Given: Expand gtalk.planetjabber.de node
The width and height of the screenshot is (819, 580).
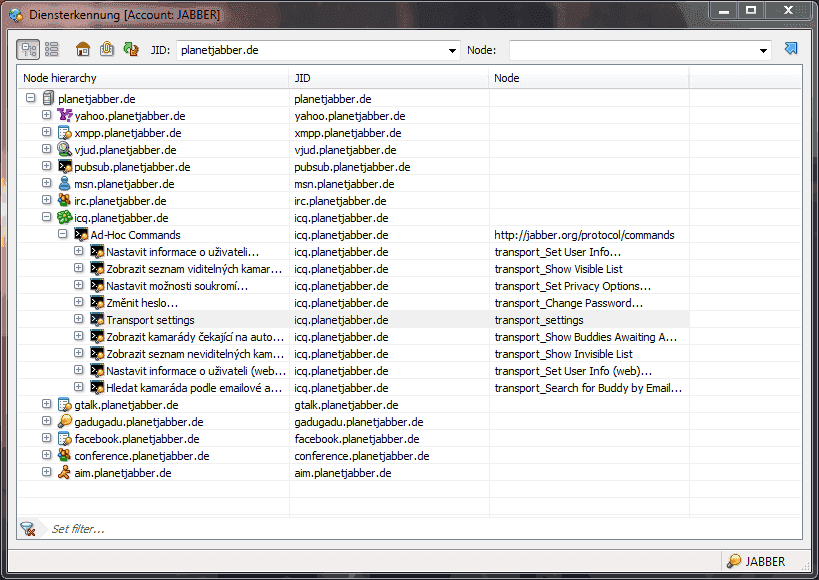Looking at the screenshot, I should coord(46,404).
